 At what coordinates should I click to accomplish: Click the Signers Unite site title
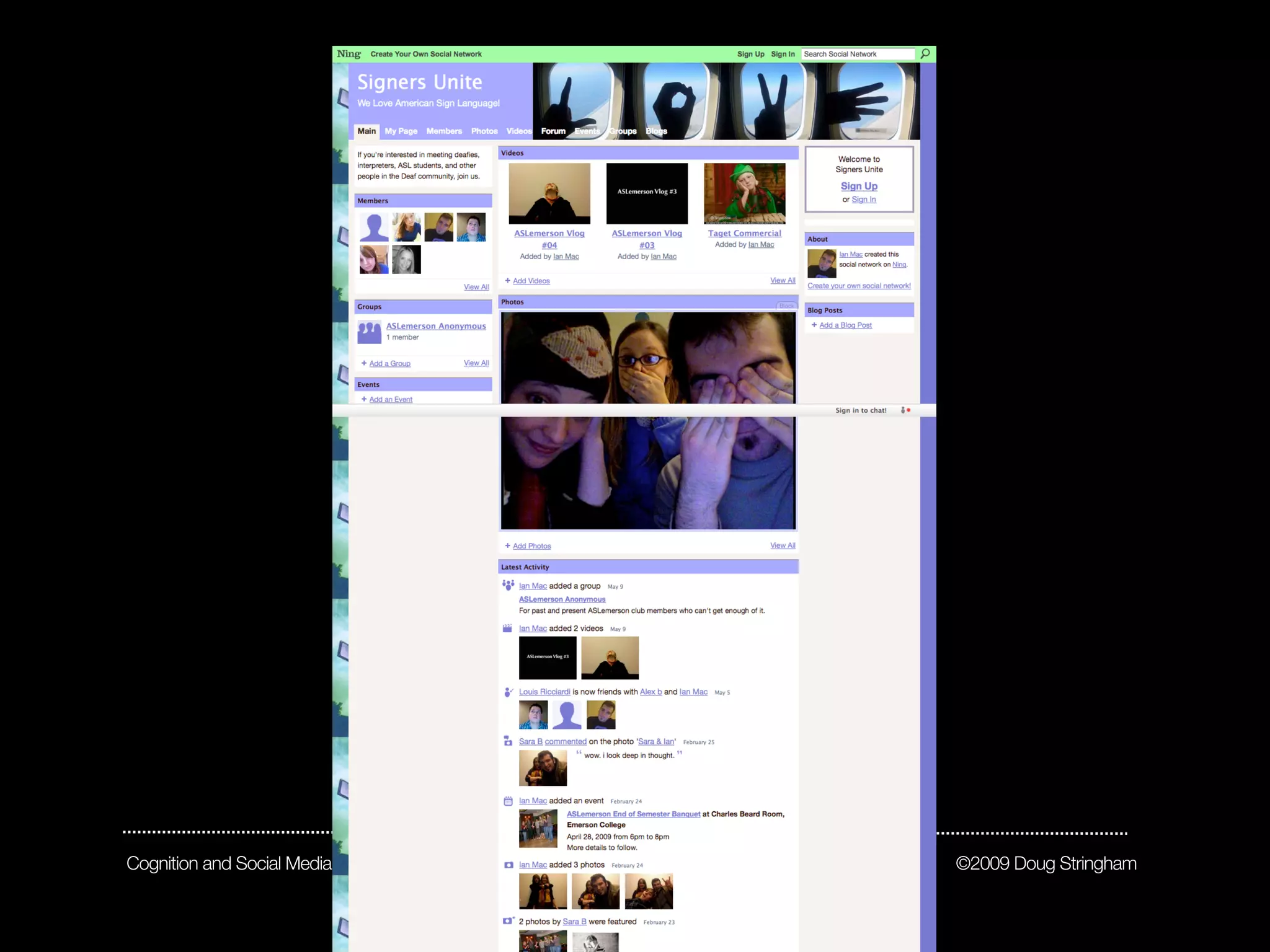pyautogui.click(x=420, y=82)
